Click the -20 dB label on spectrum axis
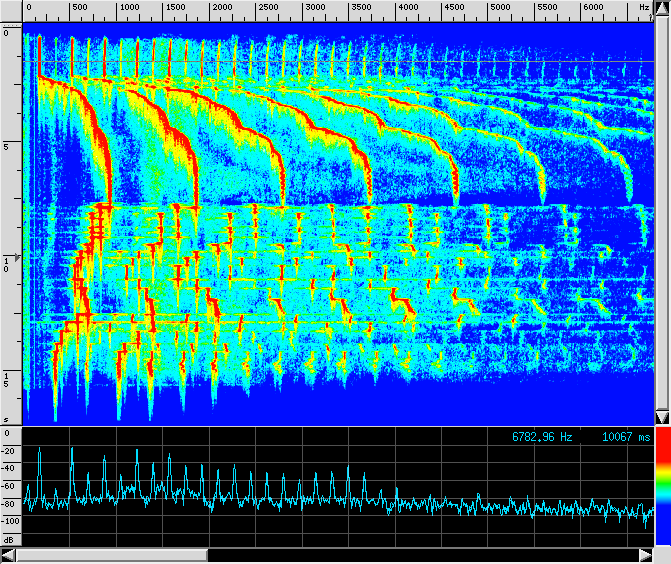671x564 pixels. (x=10, y=451)
